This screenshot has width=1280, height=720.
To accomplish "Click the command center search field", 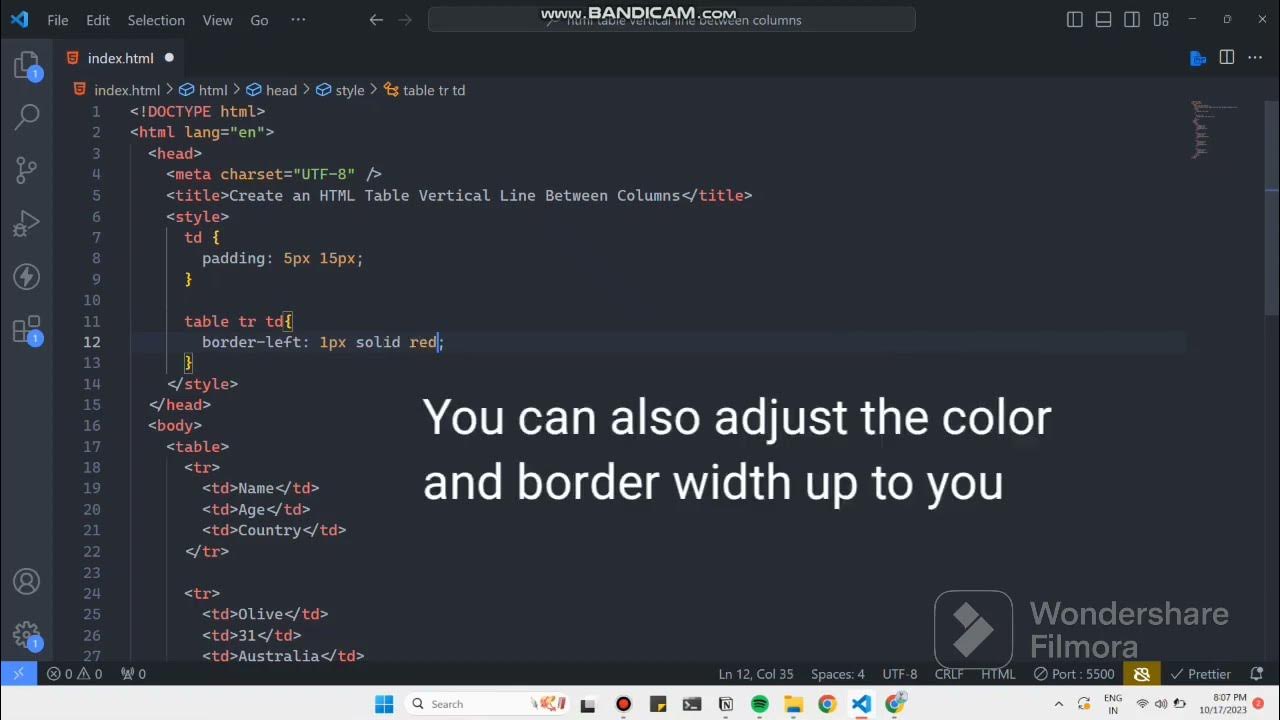I will click(671, 19).
